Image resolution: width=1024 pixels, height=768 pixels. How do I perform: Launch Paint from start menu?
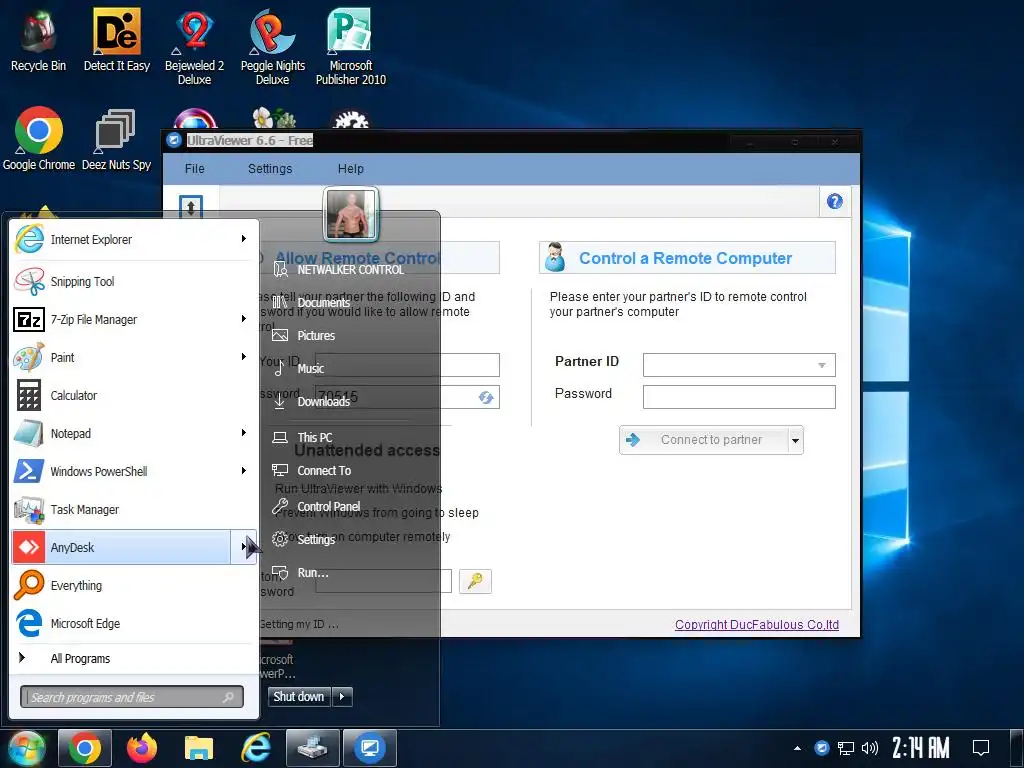pos(121,357)
